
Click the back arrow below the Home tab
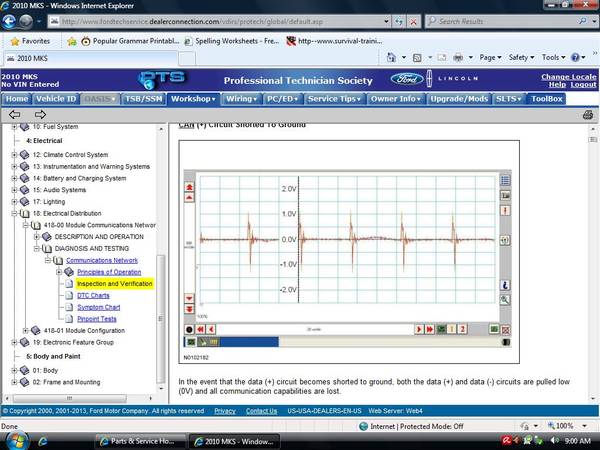click(x=15, y=114)
